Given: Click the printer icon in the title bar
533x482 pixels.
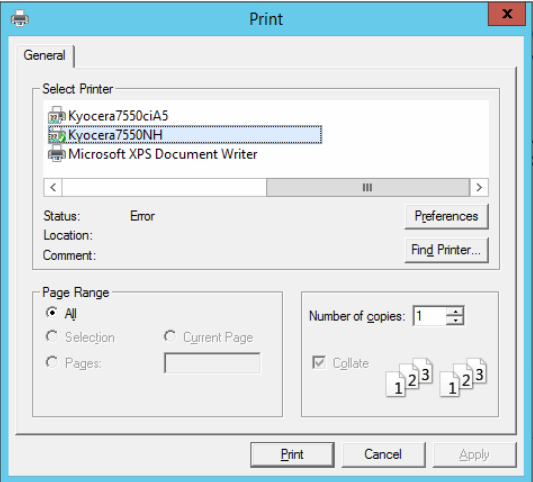Looking at the screenshot, I should [x=20, y=18].
